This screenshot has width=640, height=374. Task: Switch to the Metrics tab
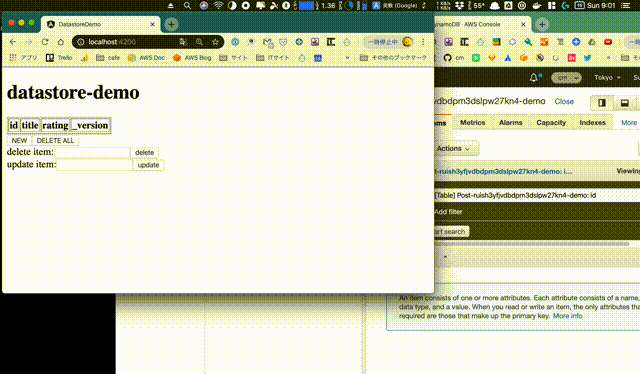click(x=472, y=122)
